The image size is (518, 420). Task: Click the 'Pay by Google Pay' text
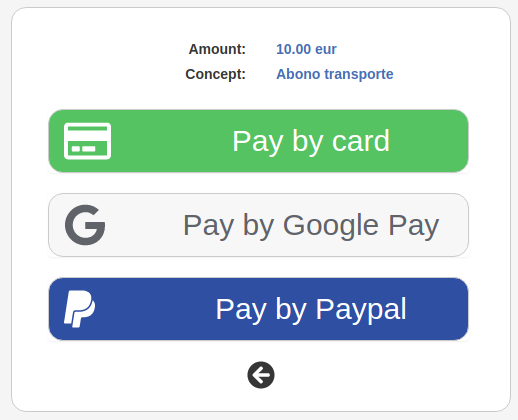click(311, 226)
